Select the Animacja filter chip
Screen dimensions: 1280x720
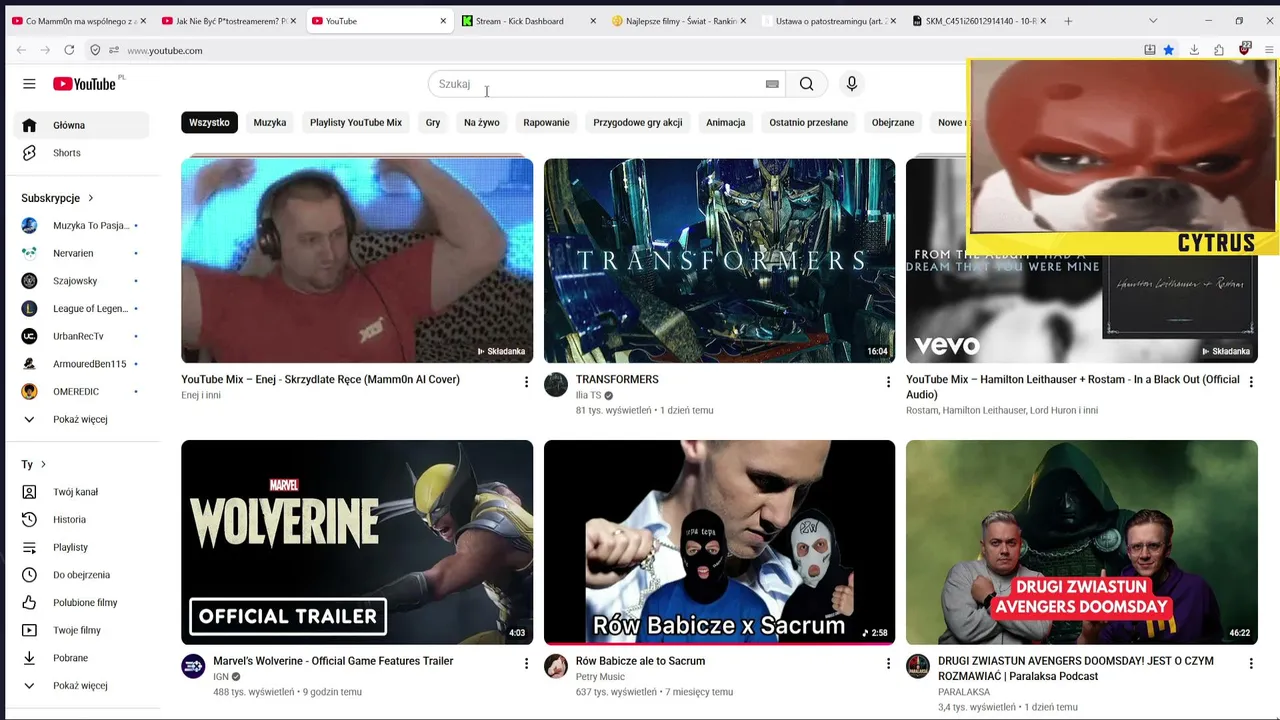click(726, 122)
